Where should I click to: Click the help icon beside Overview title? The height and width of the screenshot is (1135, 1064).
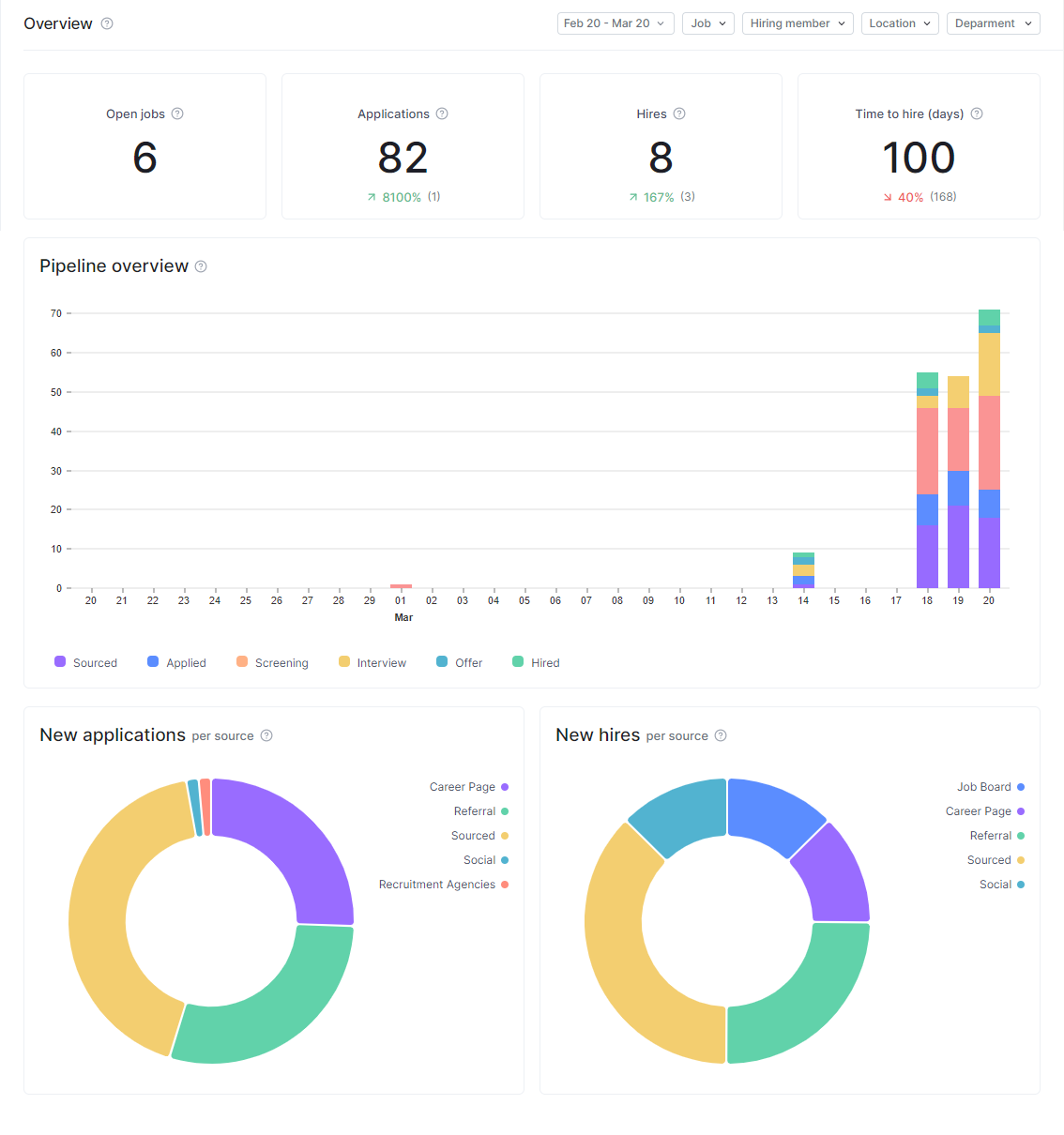click(x=107, y=23)
